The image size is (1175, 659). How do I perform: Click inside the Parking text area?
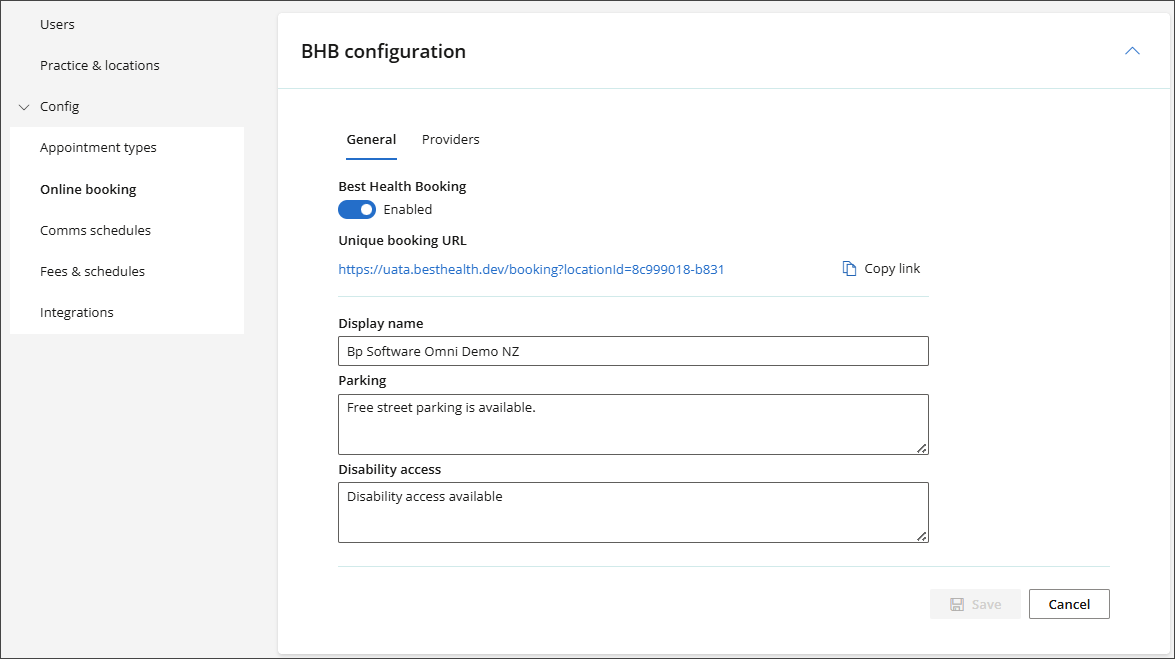coord(633,424)
